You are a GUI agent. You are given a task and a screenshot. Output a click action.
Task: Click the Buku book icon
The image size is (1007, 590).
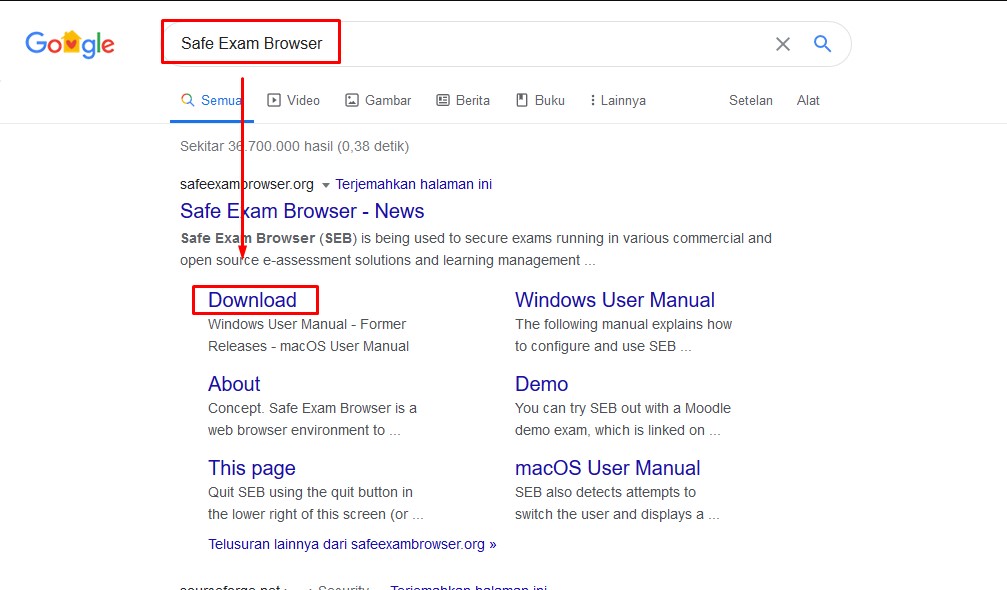tap(521, 100)
